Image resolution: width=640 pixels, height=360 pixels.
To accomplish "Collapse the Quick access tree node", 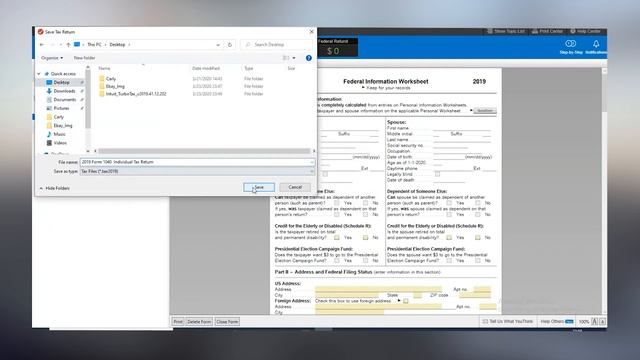I will click(x=39, y=74).
